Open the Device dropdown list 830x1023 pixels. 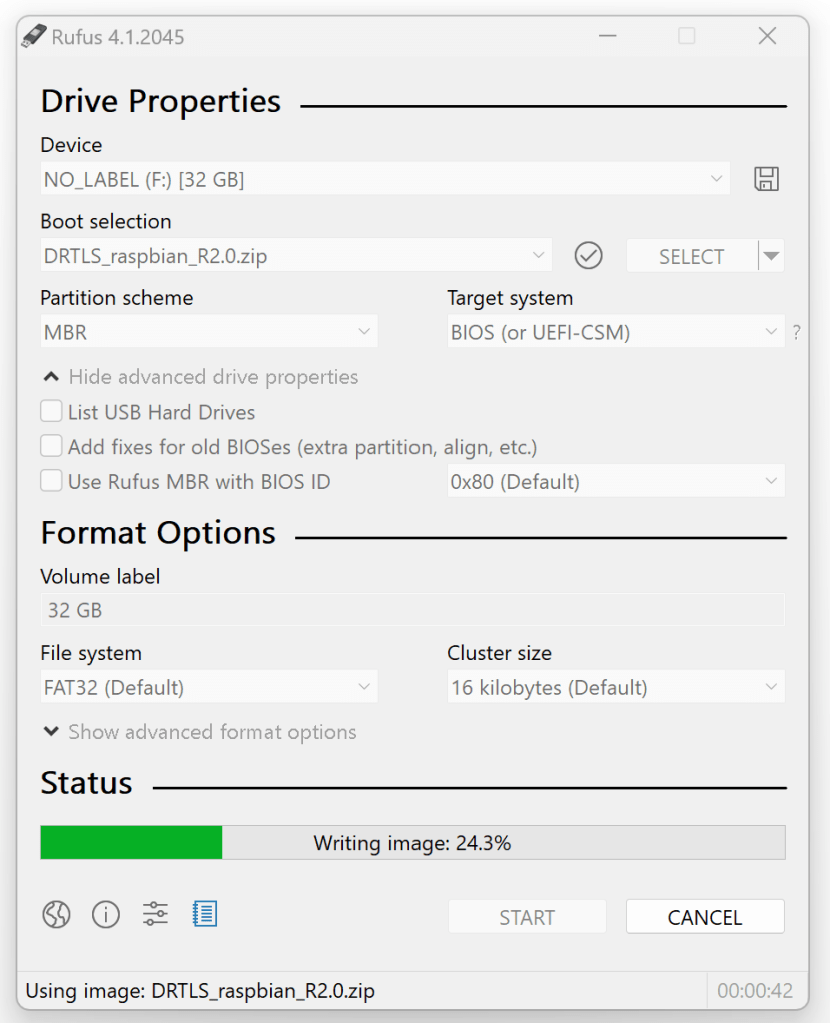pos(385,180)
